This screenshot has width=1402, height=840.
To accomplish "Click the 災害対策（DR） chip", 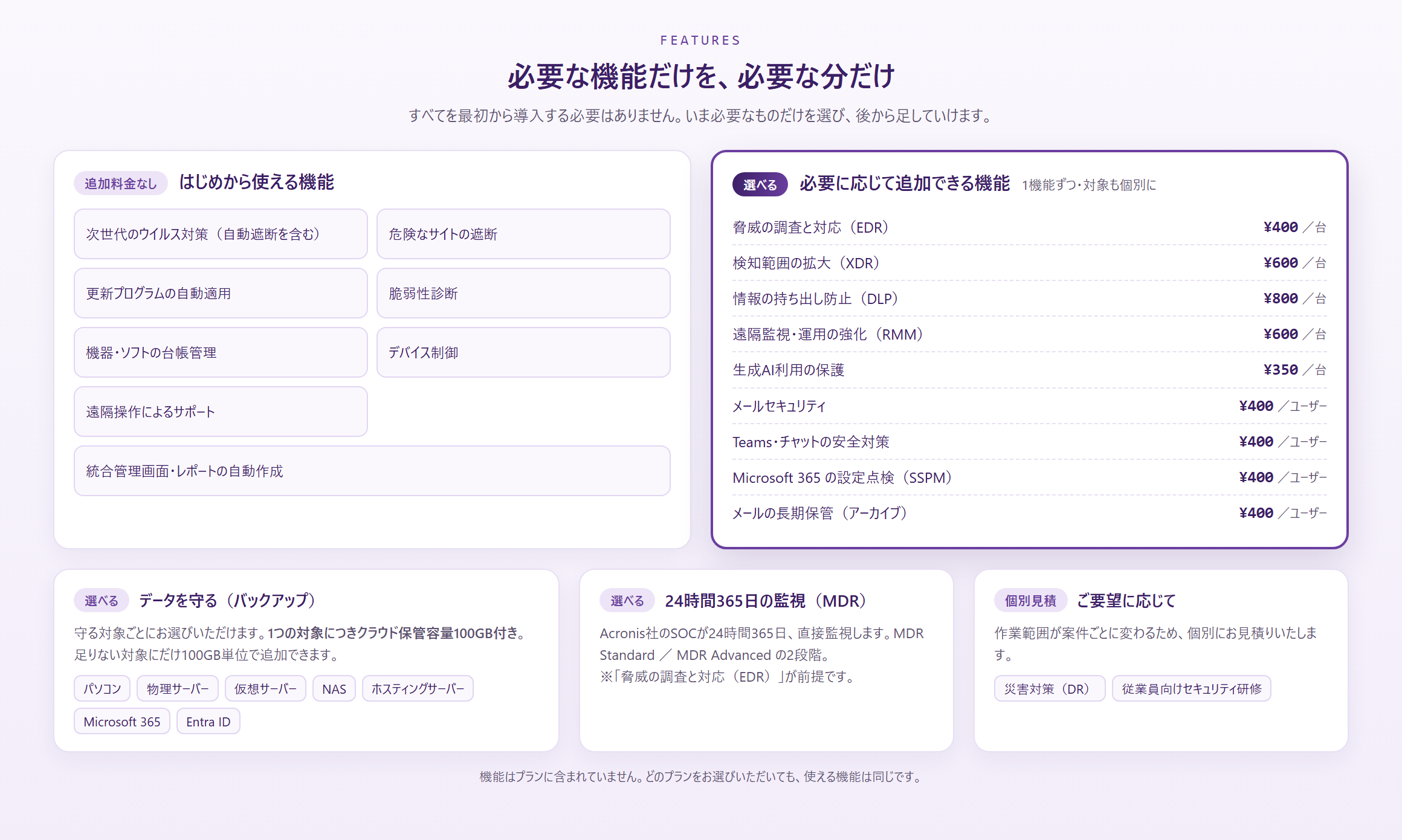I will [x=1050, y=688].
